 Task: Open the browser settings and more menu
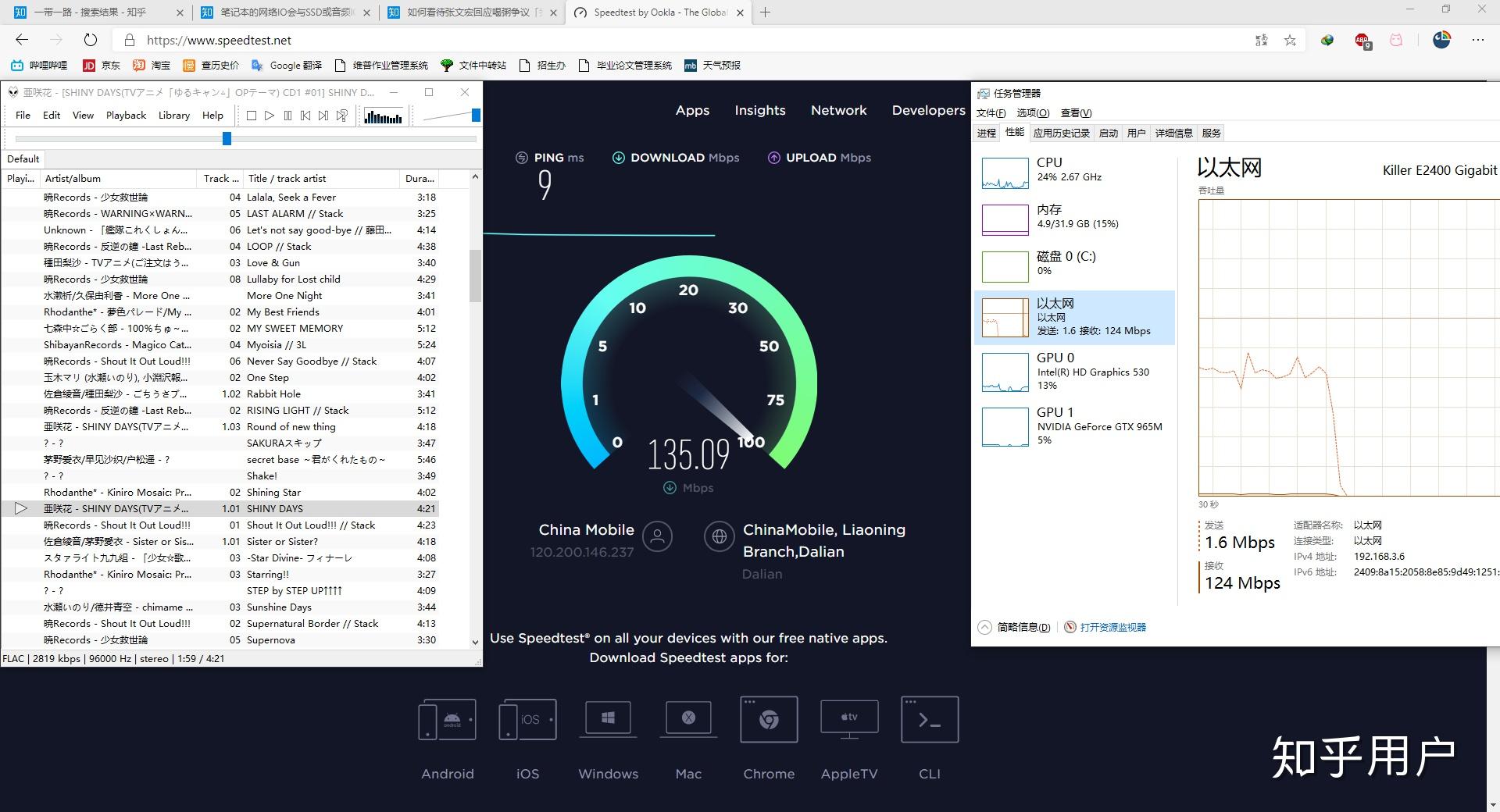coord(1477,40)
